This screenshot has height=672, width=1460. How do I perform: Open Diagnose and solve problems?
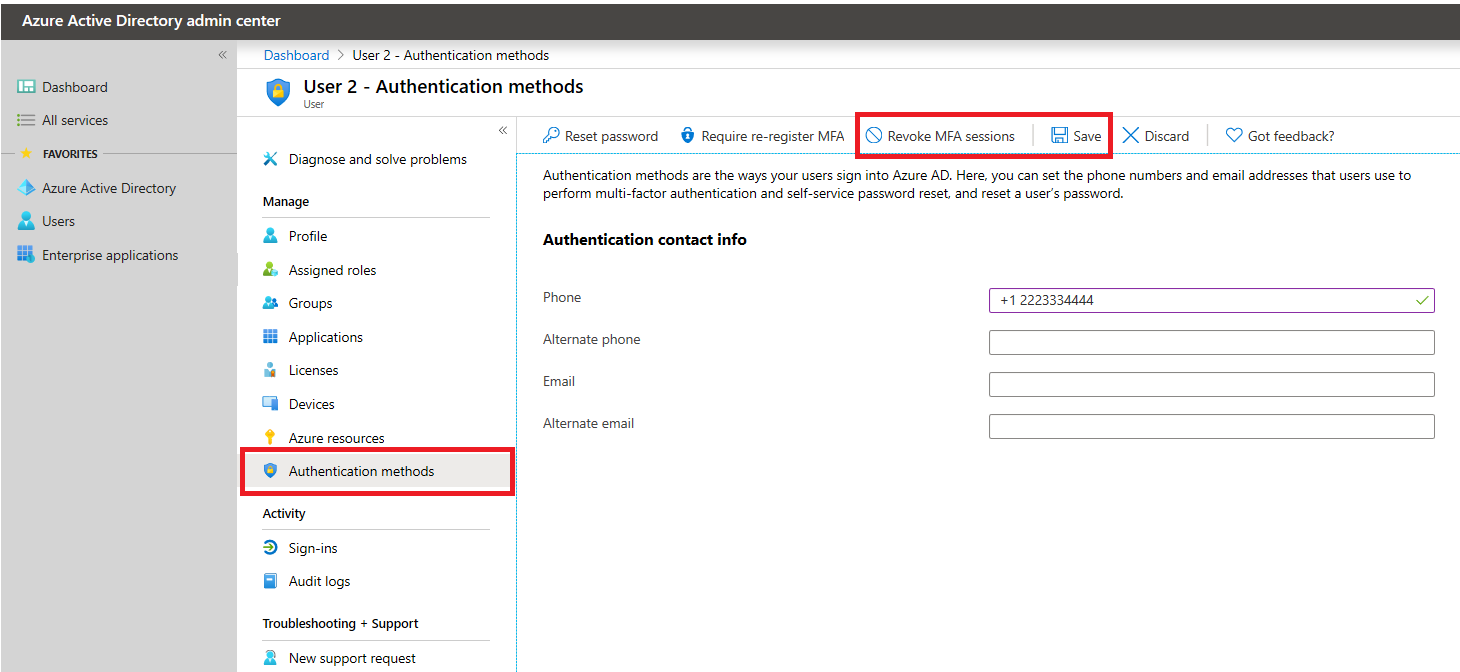[x=377, y=159]
